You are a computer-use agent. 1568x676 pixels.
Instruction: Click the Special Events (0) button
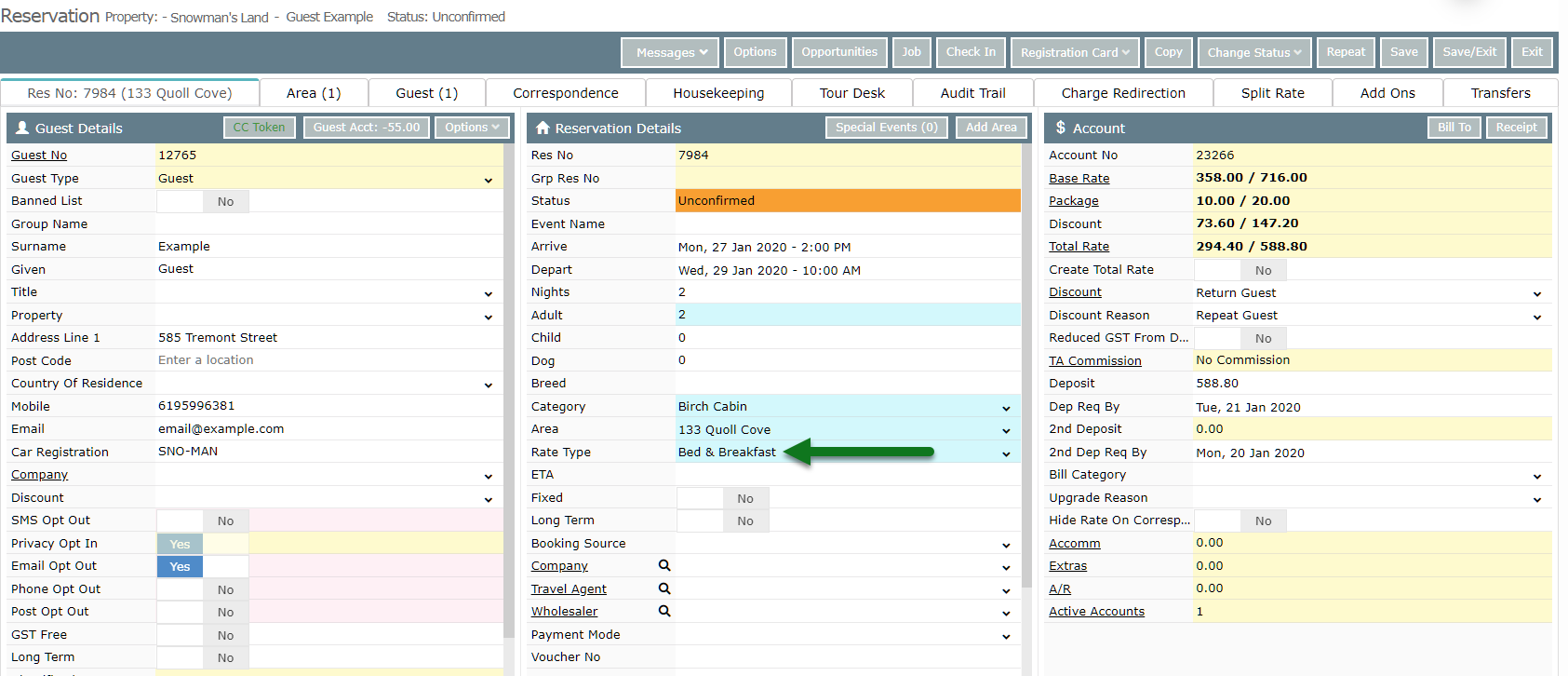tap(887, 128)
